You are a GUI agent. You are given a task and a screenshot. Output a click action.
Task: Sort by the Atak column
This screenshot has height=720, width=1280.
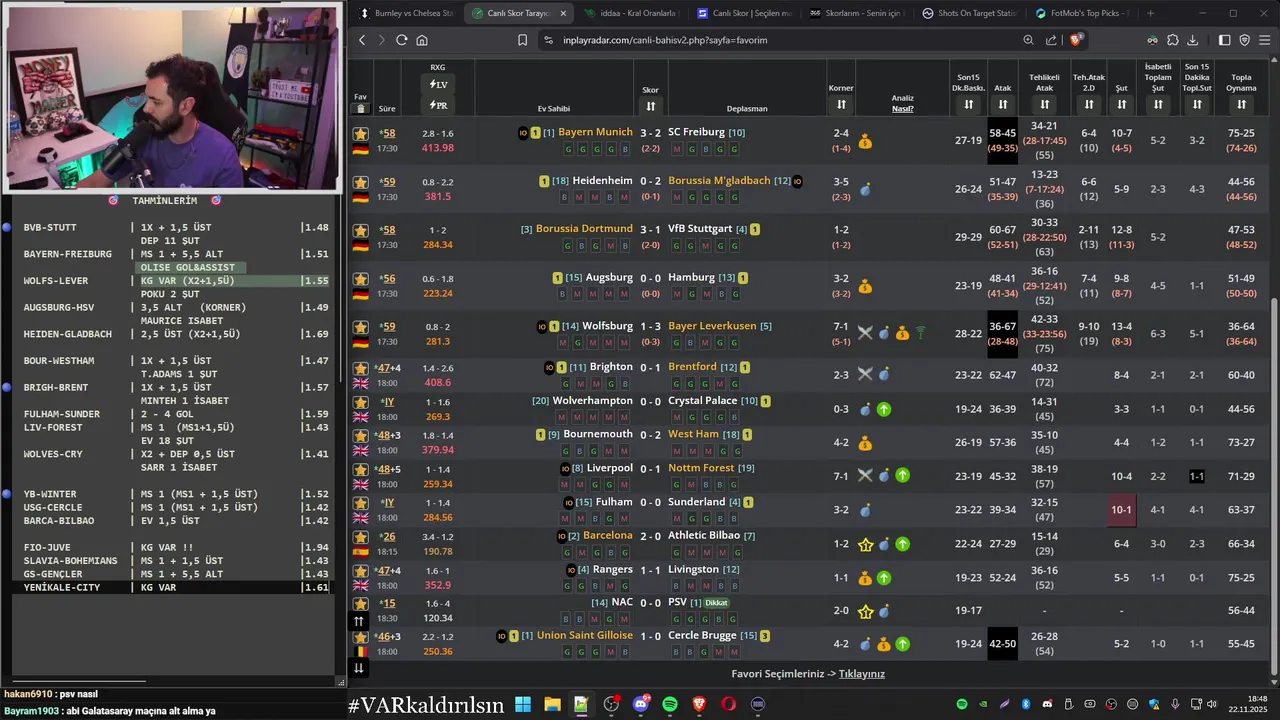pos(1002,104)
